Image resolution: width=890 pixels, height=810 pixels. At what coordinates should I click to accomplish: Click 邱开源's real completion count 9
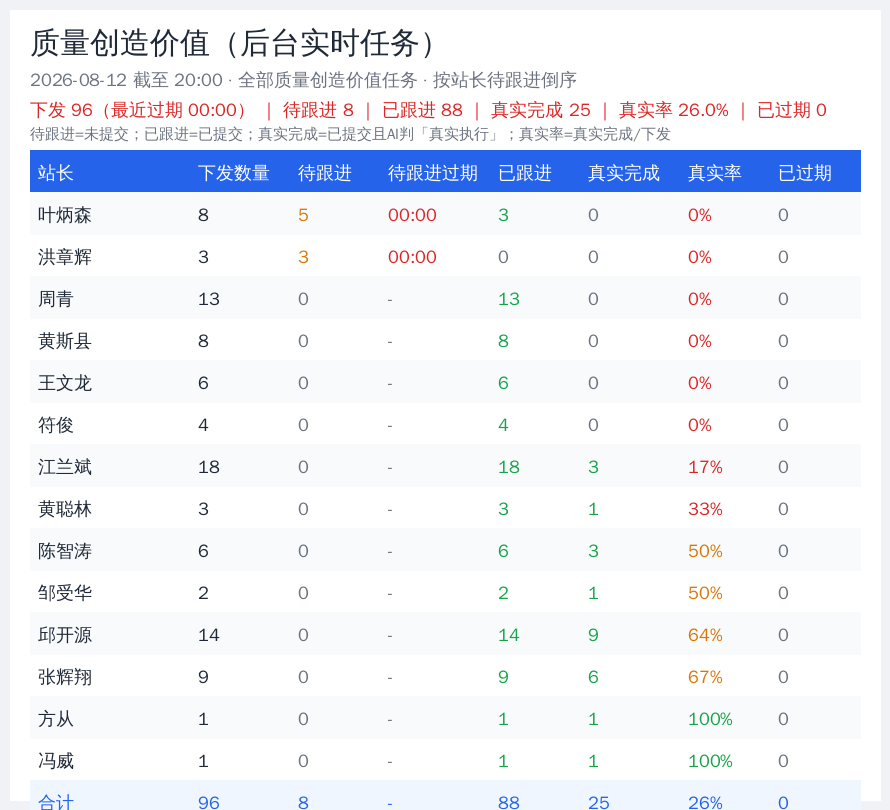pyautogui.click(x=593, y=635)
